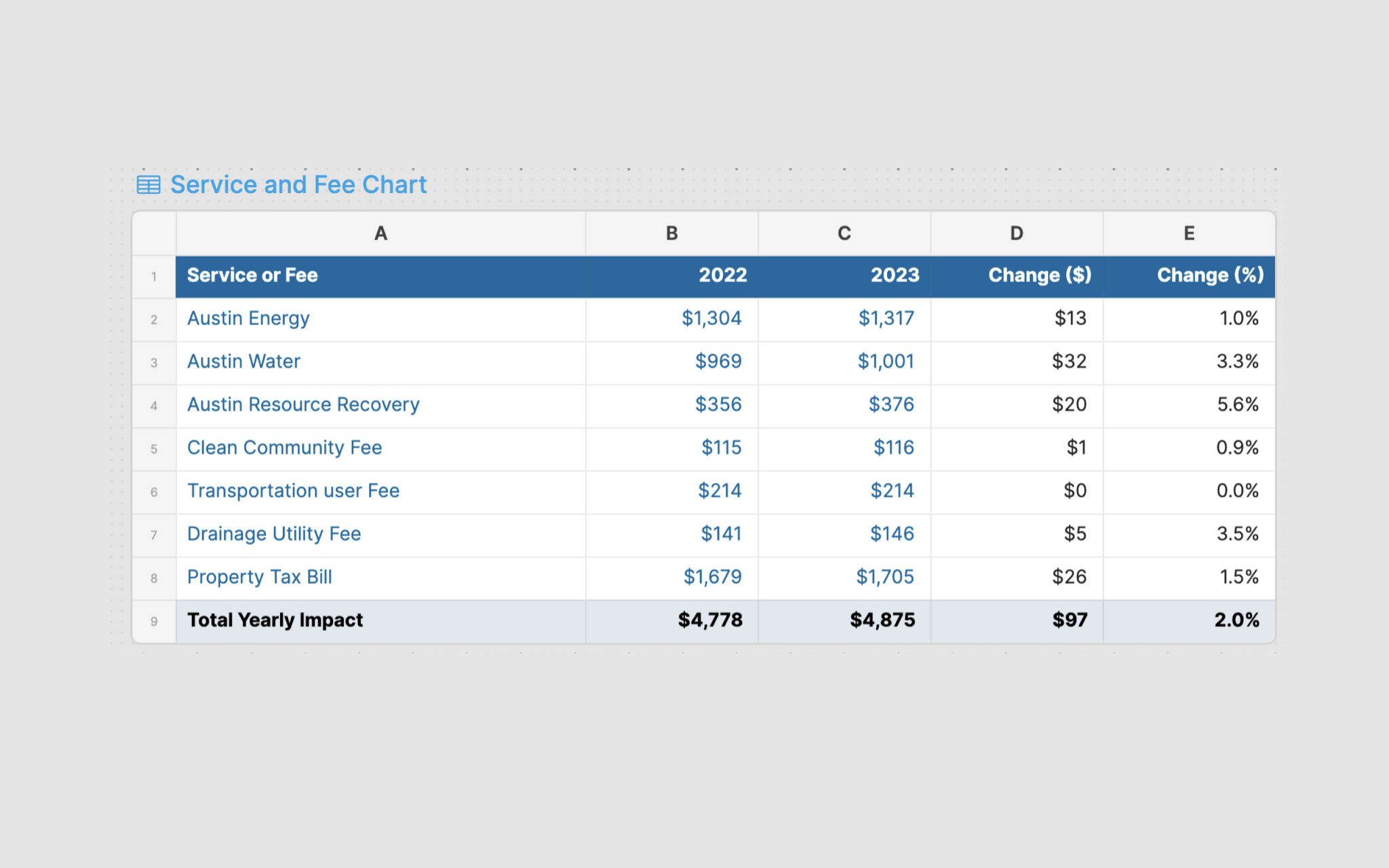Screen dimensions: 1389x868
Task: Click the 0.9% change cell
Action: pyautogui.click(x=1189, y=449)
